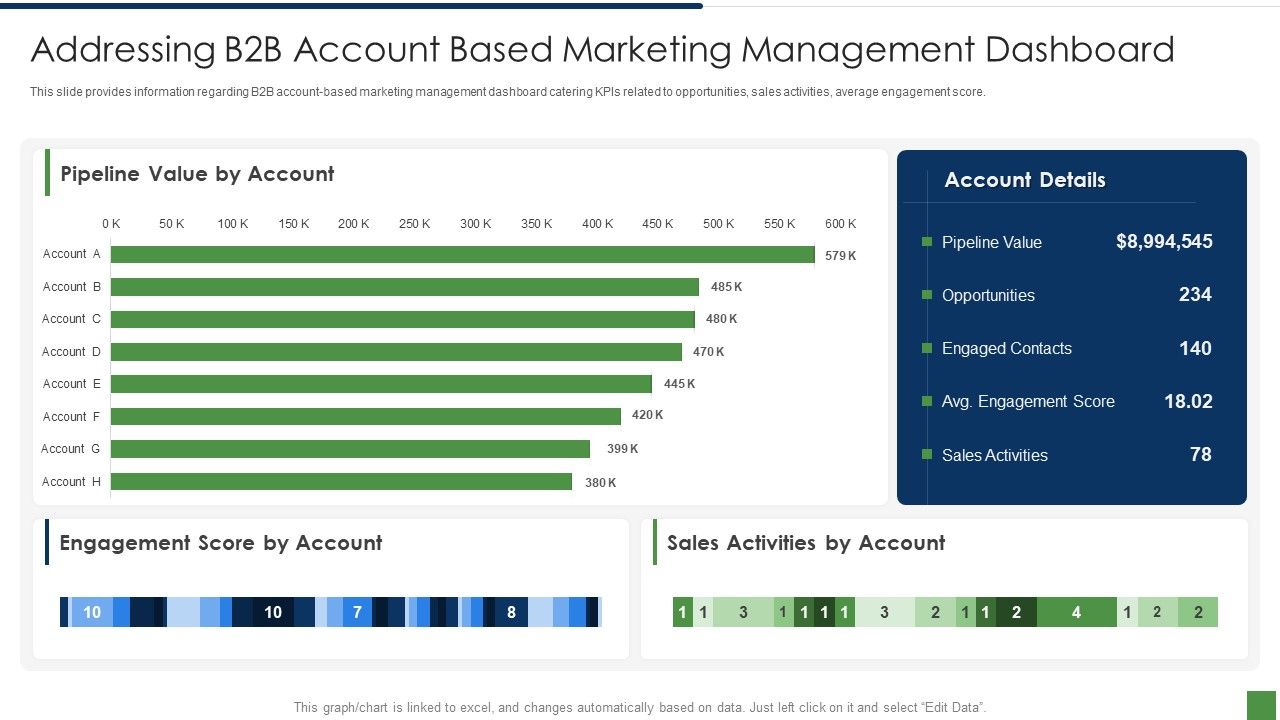This screenshot has width=1280, height=720.
Task: Select the Account B pipeline bar
Action: 405,287
